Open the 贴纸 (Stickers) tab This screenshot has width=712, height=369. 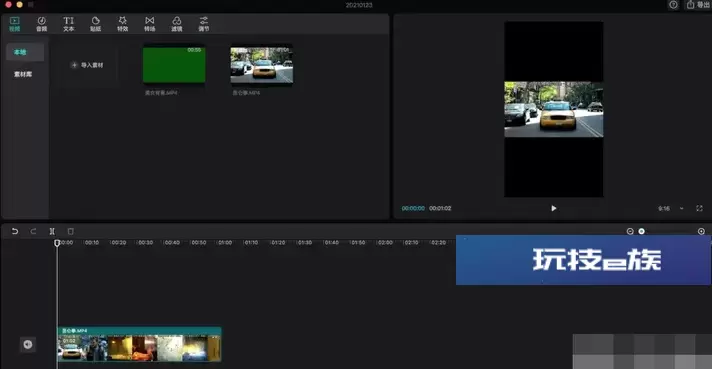point(95,24)
